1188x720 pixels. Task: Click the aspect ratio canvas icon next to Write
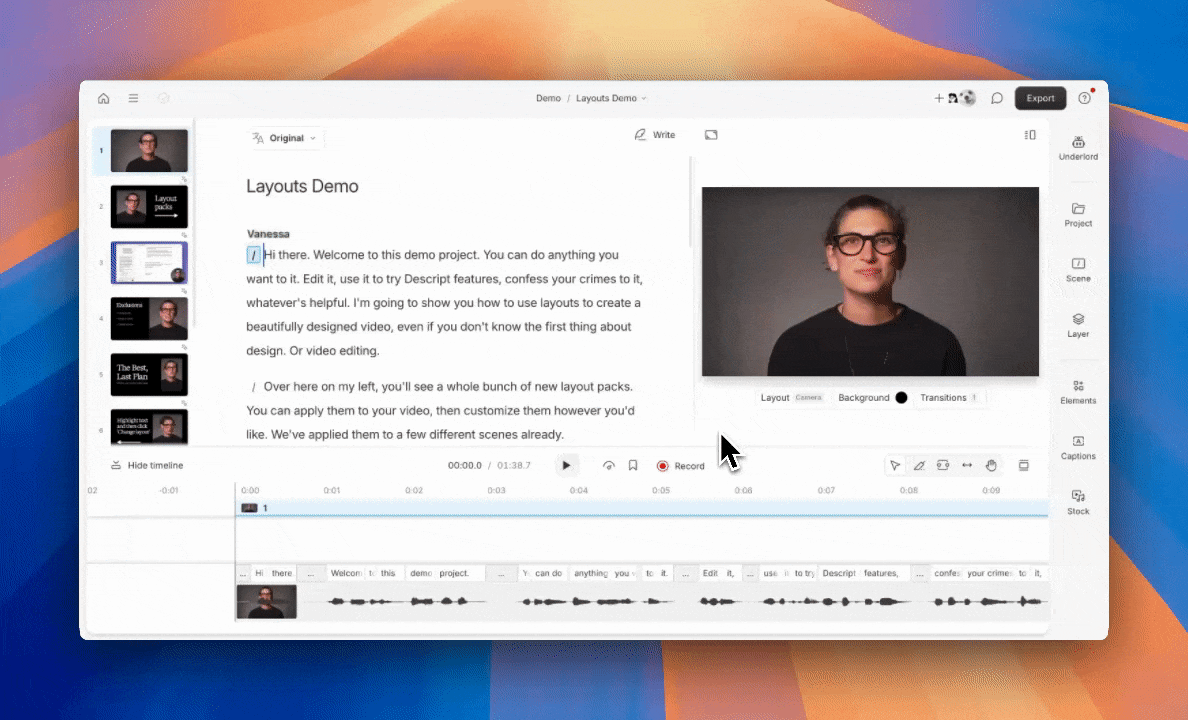point(711,135)
